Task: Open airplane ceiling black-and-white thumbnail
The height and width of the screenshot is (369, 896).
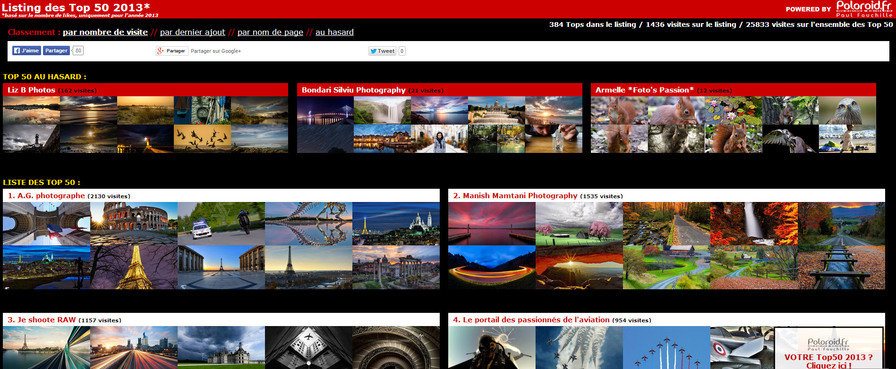Action: pyautogui.click(x=309, y=347)
